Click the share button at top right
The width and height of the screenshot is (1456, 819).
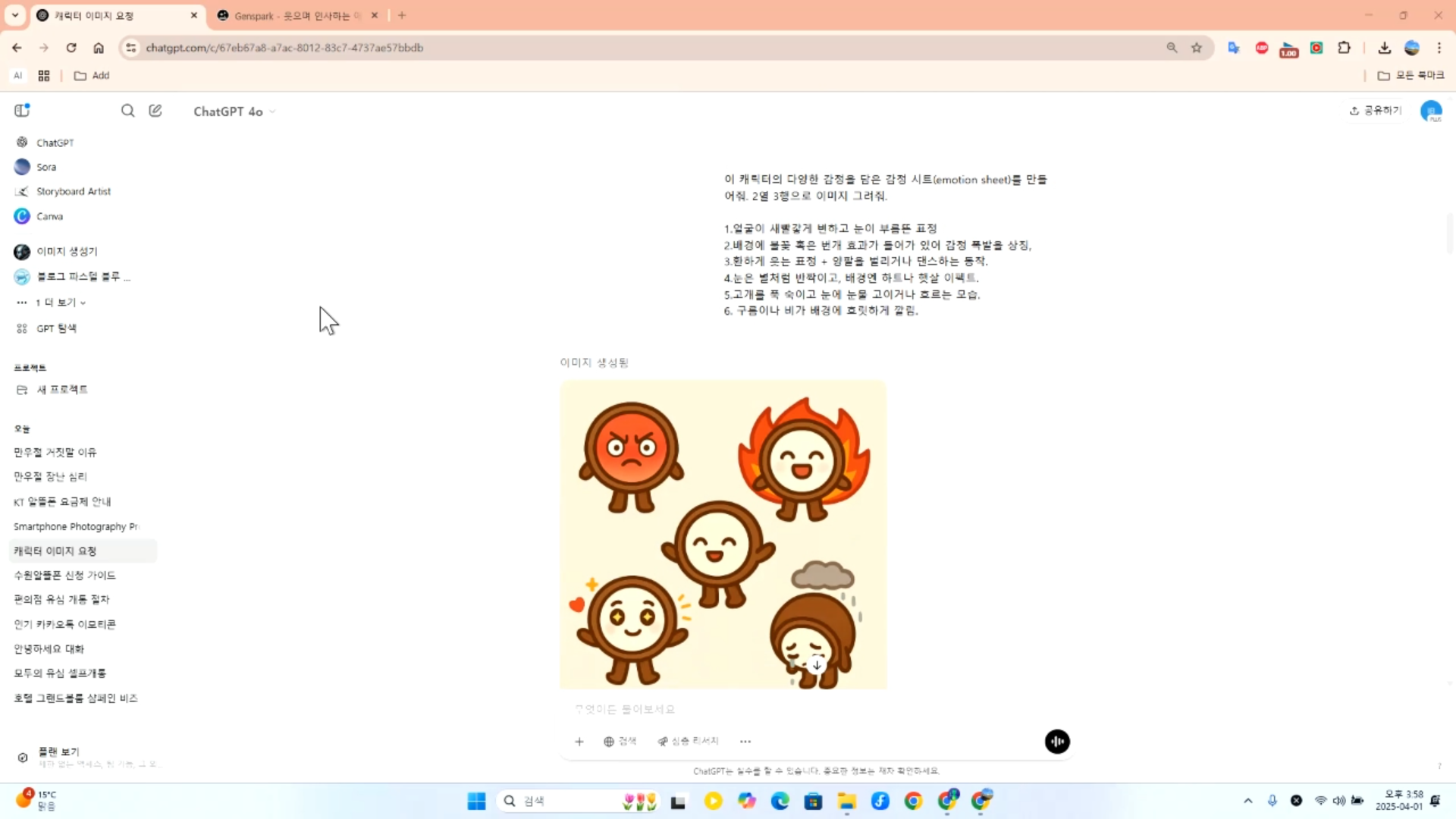(1375, 111)
